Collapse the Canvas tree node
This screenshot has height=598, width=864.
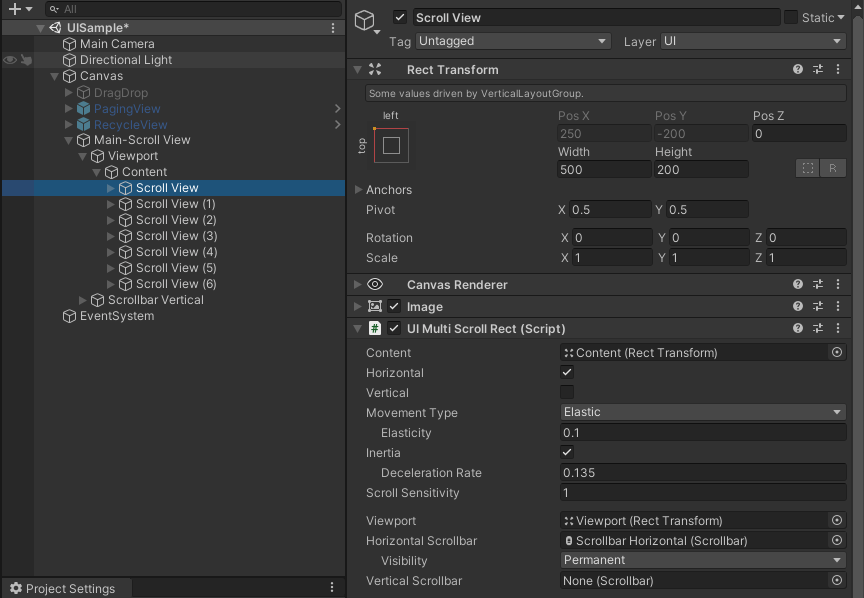click(55, 76)
